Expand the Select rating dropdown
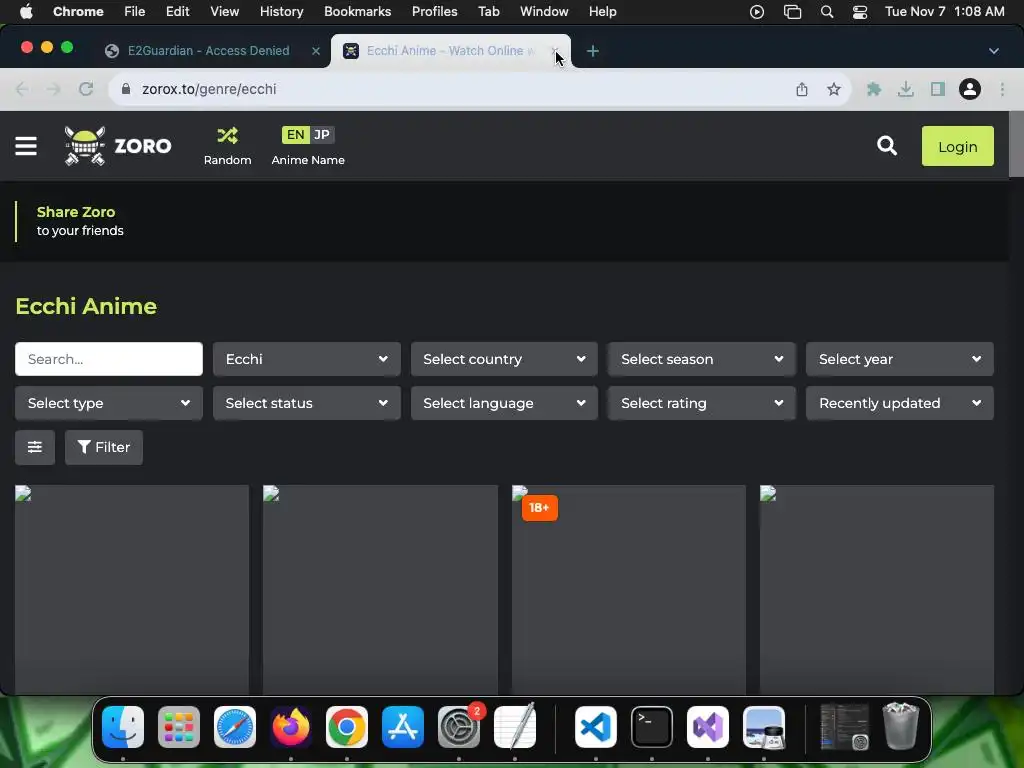The image size is (1024, 768). (x=702, y=403)
